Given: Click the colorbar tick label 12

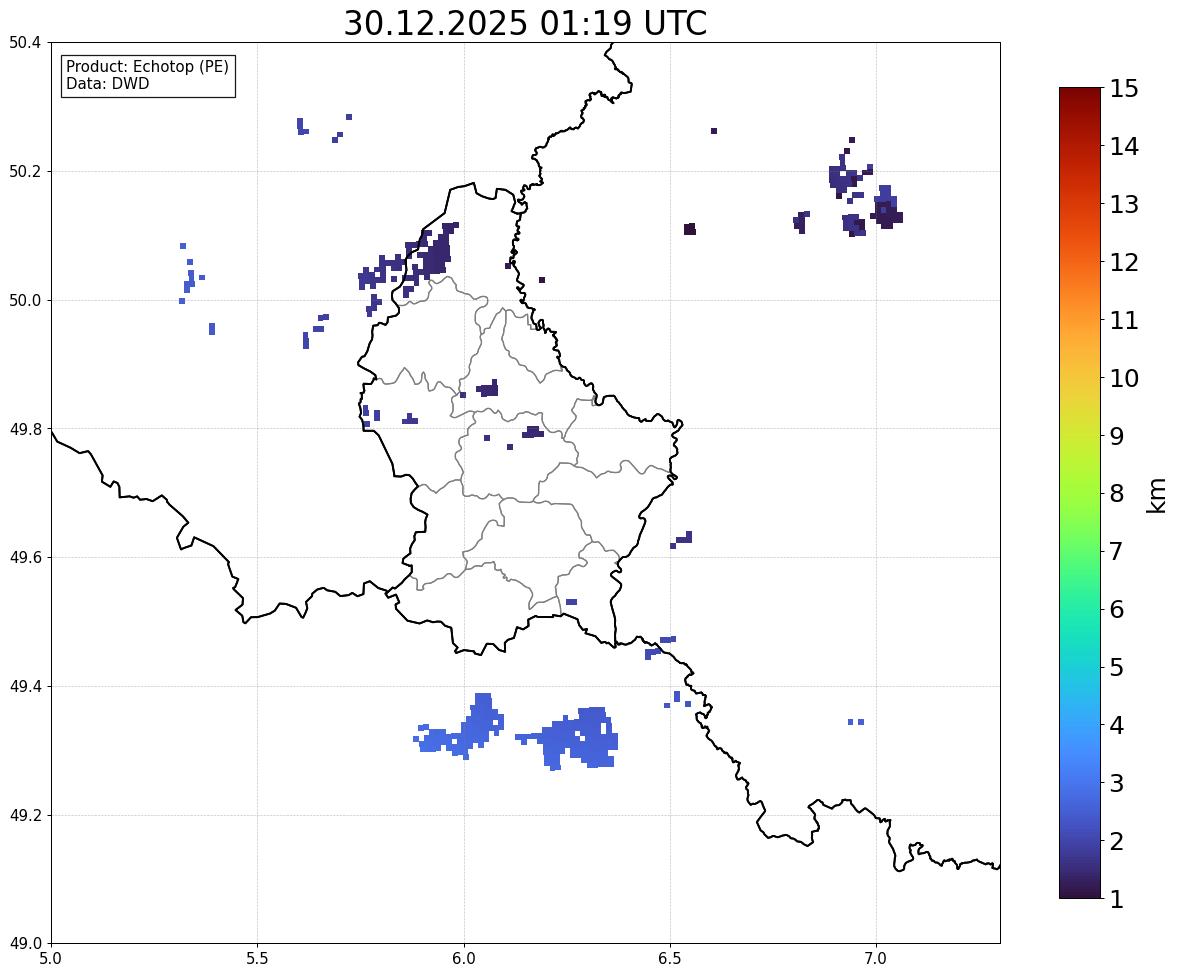Looking at the screenshot, I should (x=1124, y=262).
